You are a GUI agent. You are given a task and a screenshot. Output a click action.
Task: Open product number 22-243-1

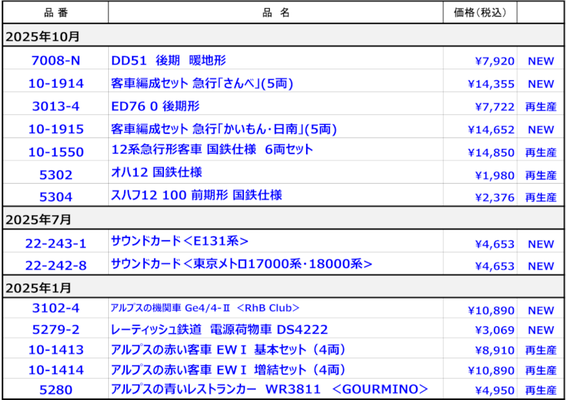point(56,244)
